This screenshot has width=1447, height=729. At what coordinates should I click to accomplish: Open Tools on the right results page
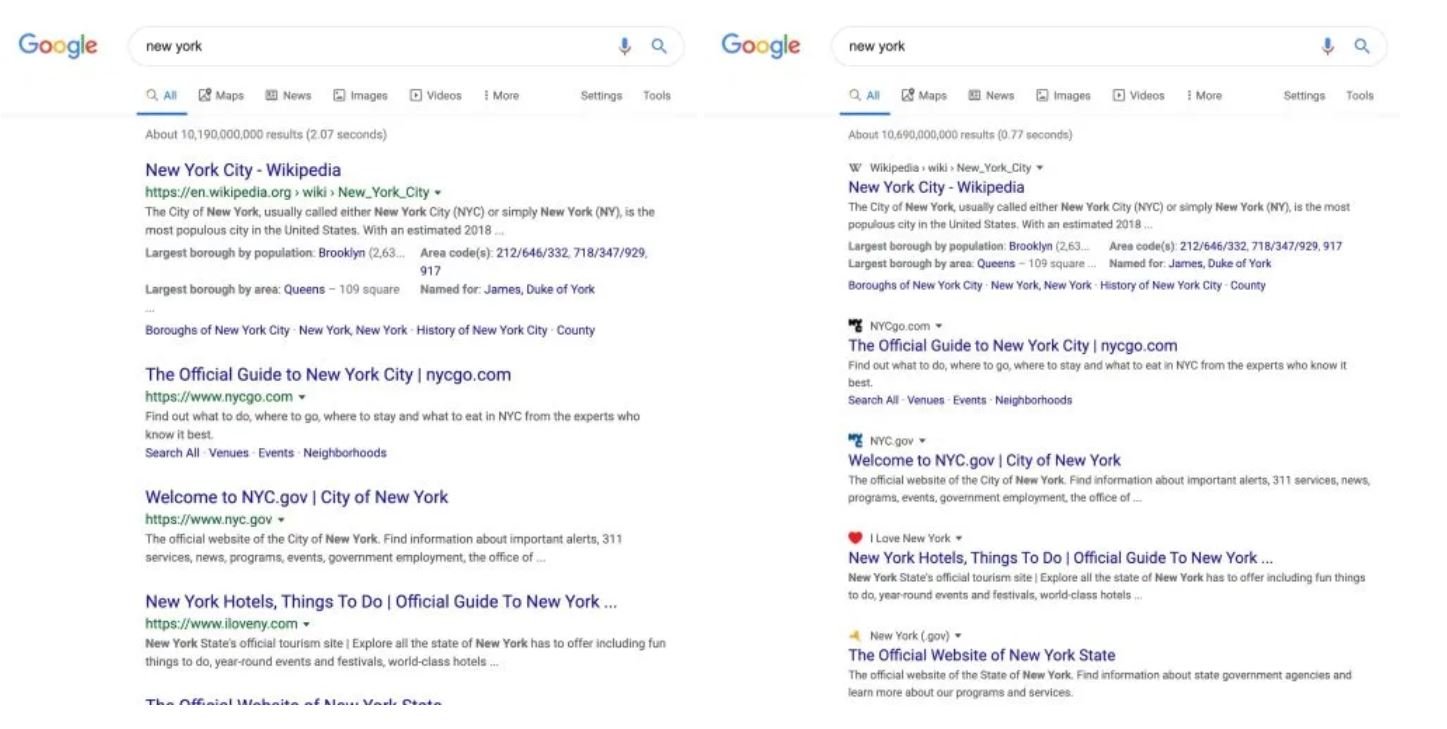1359,96
